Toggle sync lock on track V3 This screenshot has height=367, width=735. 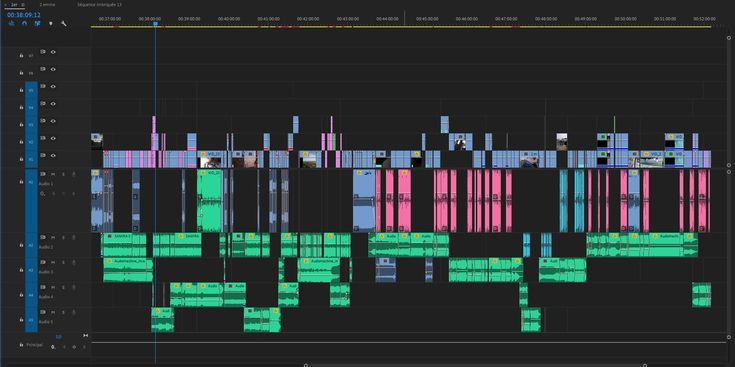(x=43, y=121)
